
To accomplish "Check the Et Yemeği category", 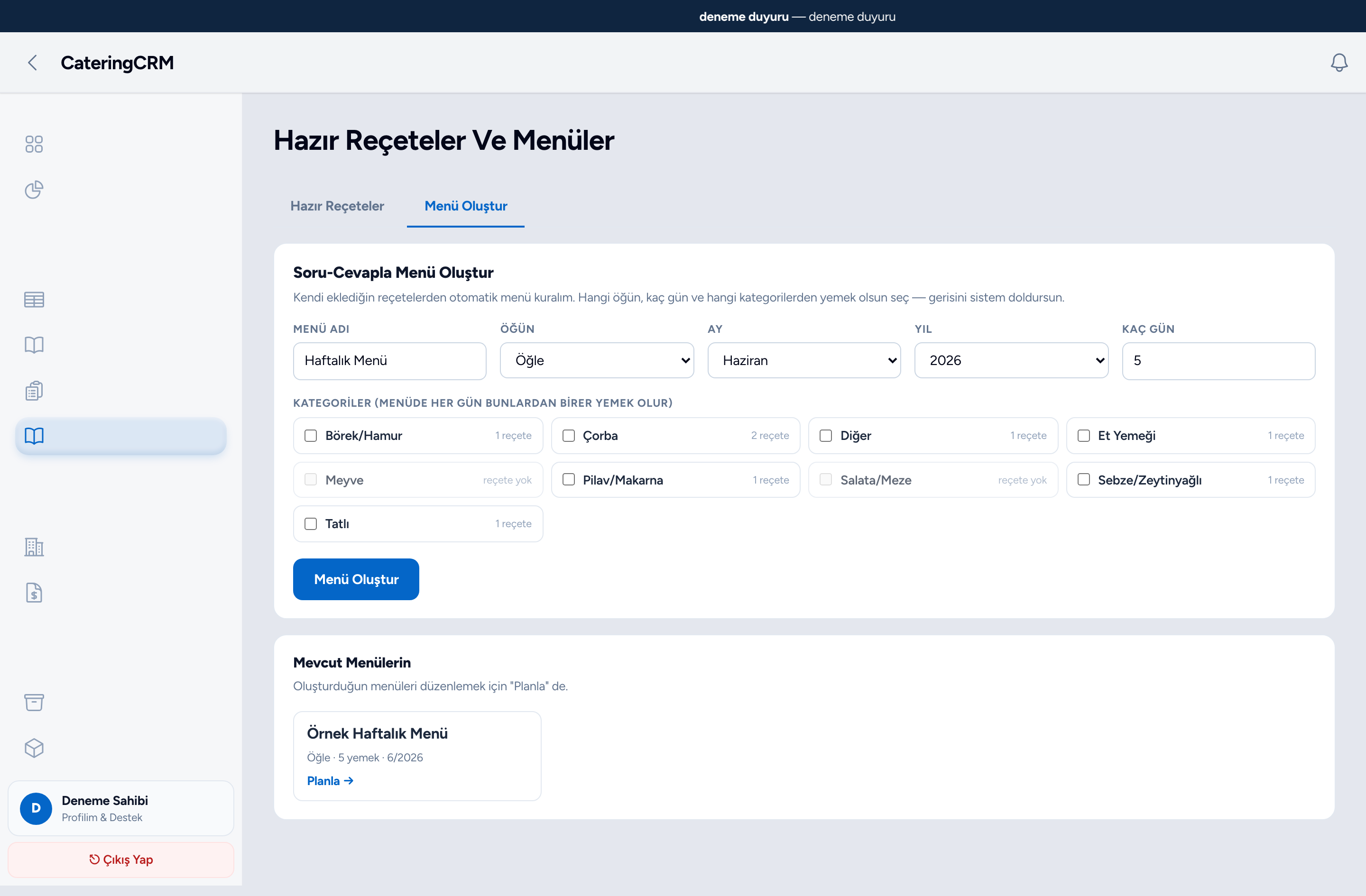I will tap(1084, 436).
